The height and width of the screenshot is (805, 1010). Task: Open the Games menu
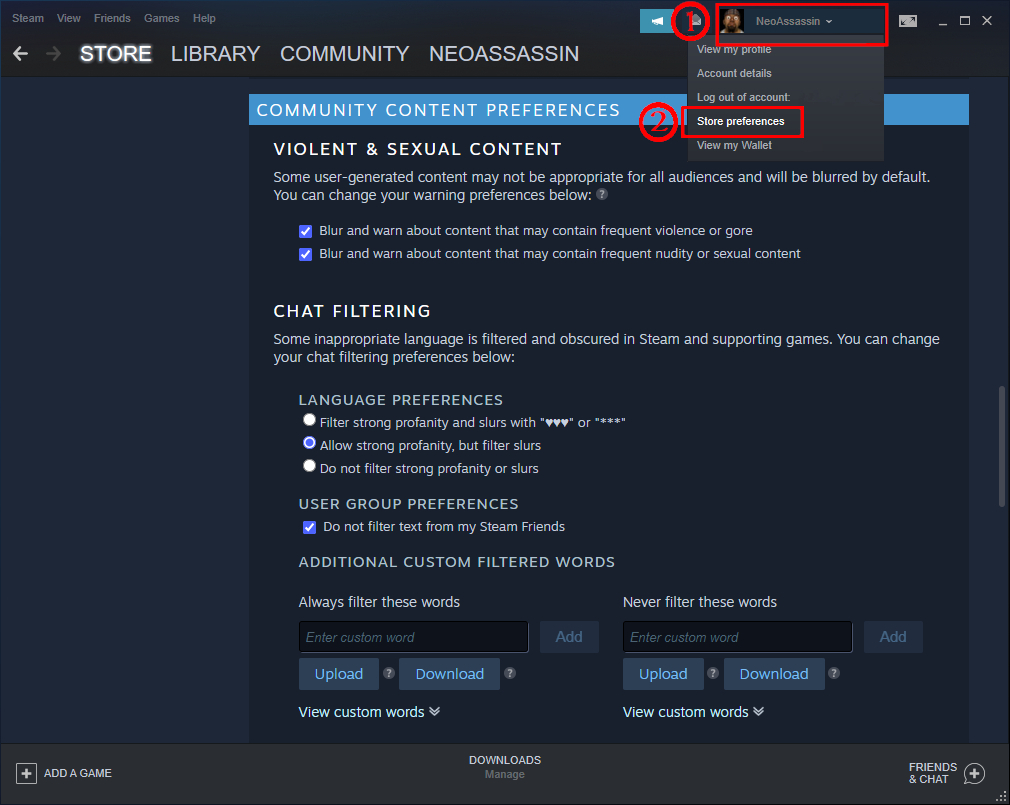pyautogui.click(x=162, y=18)
